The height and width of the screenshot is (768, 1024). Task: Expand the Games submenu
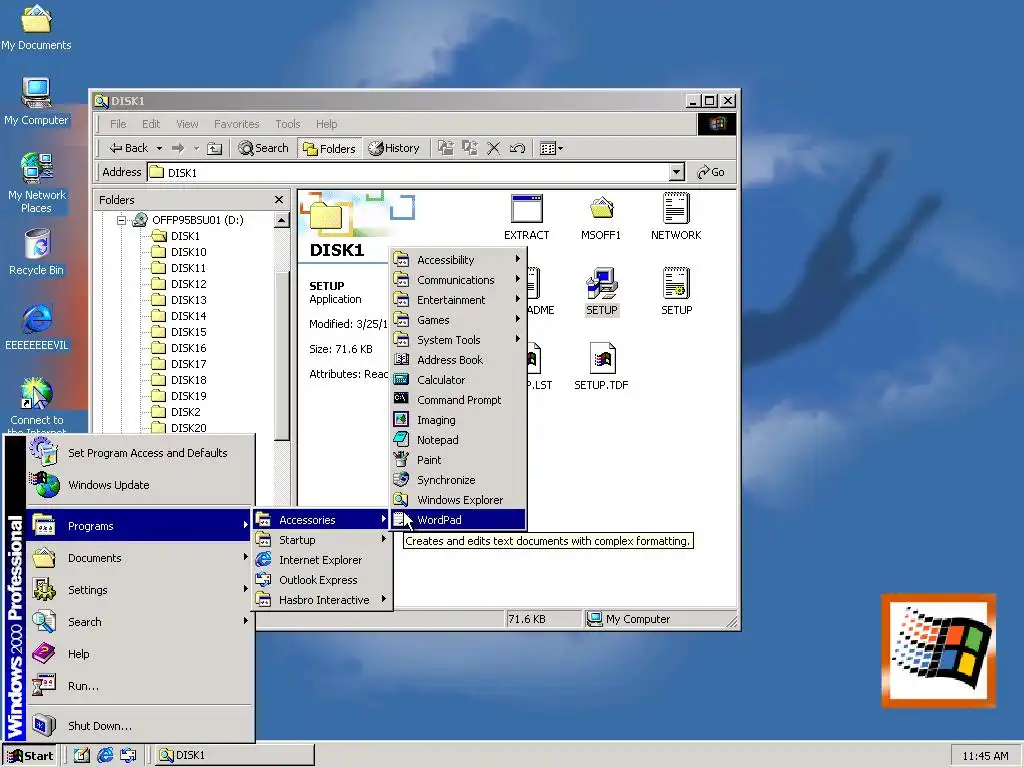coord(458,320)
